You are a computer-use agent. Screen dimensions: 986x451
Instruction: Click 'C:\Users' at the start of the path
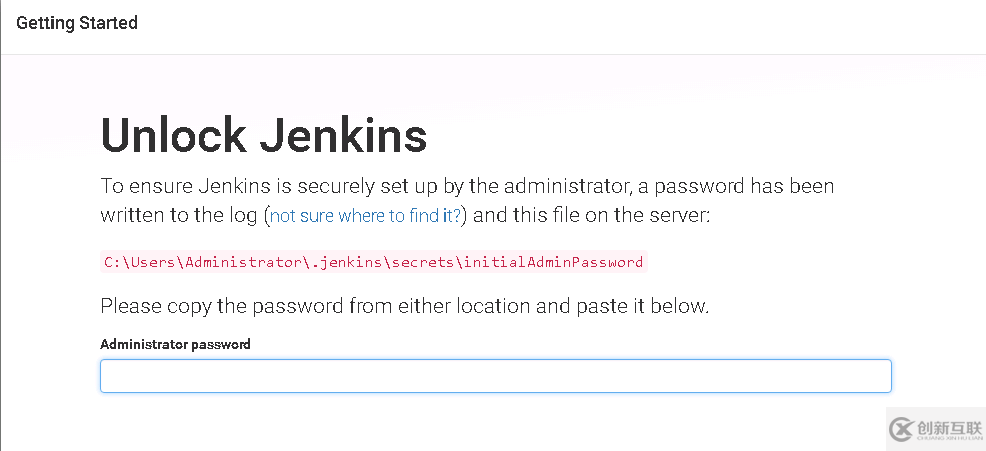[140, 262]
